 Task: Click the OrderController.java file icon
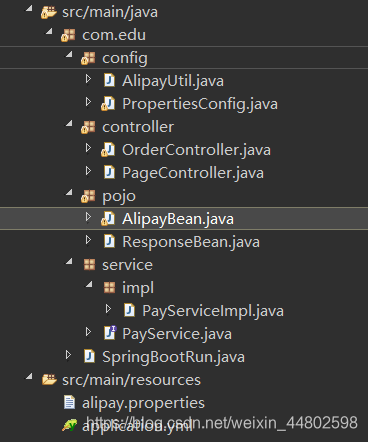point(108,150)
